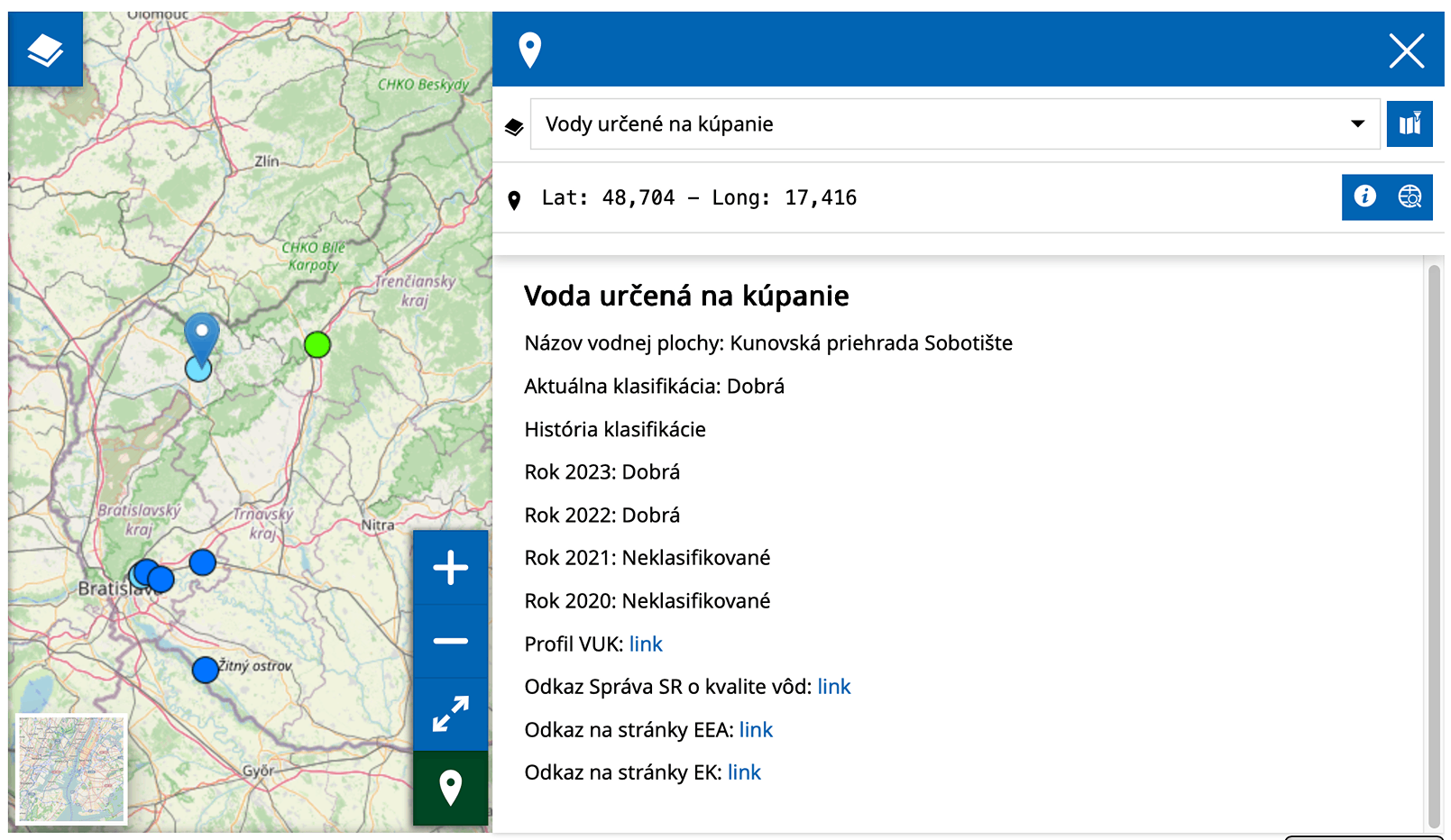Click 'Názov vodnej plochy: Kunovská priehrada Sobotište'
The height and width of the screenshot is (840, 1451).
point(768,343)
